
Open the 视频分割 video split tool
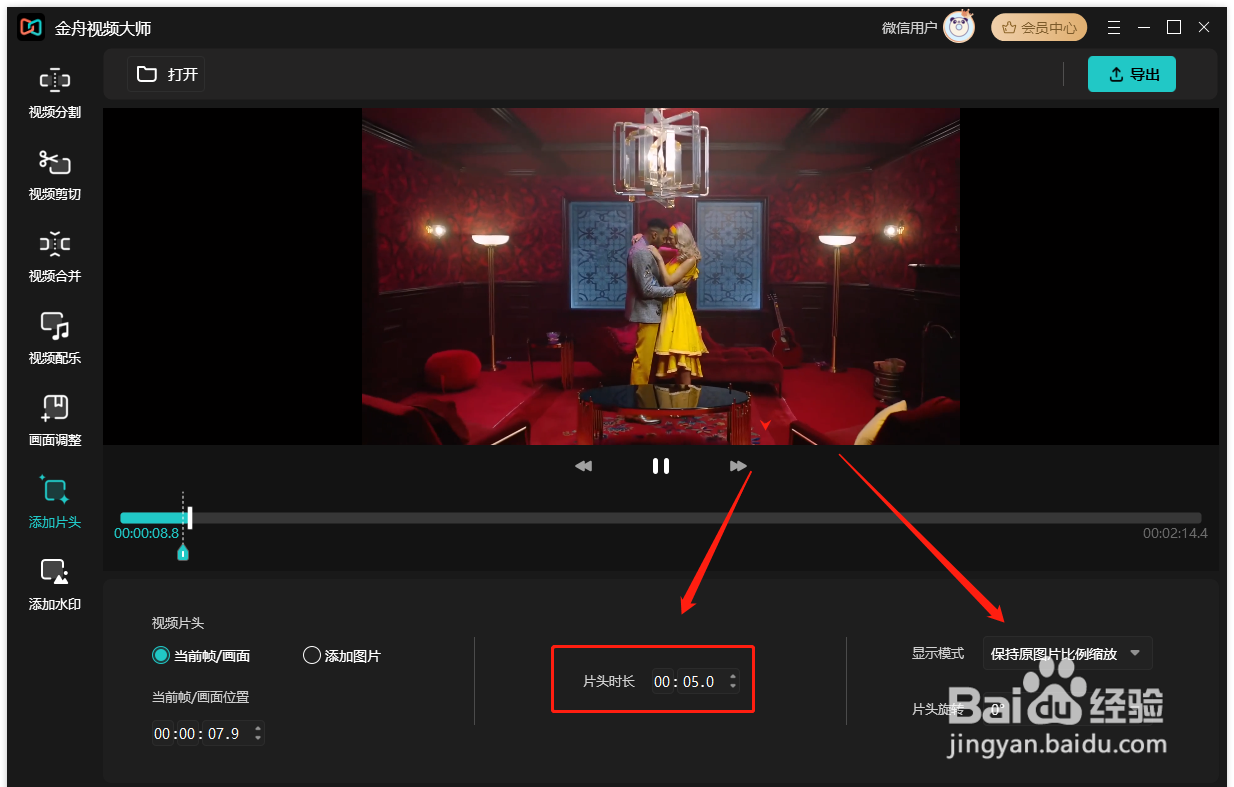tap(55, 94)
